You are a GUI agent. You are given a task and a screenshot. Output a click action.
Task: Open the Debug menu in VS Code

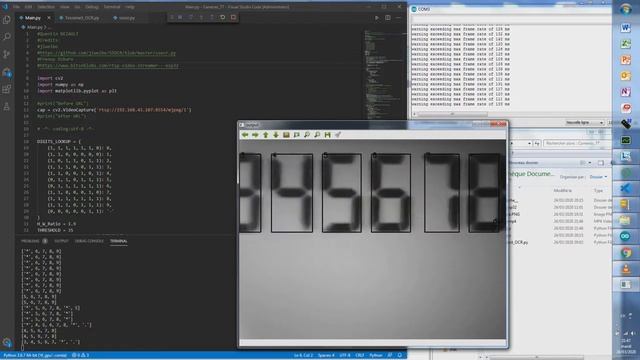pyautogui.click(x=92, y=7)
